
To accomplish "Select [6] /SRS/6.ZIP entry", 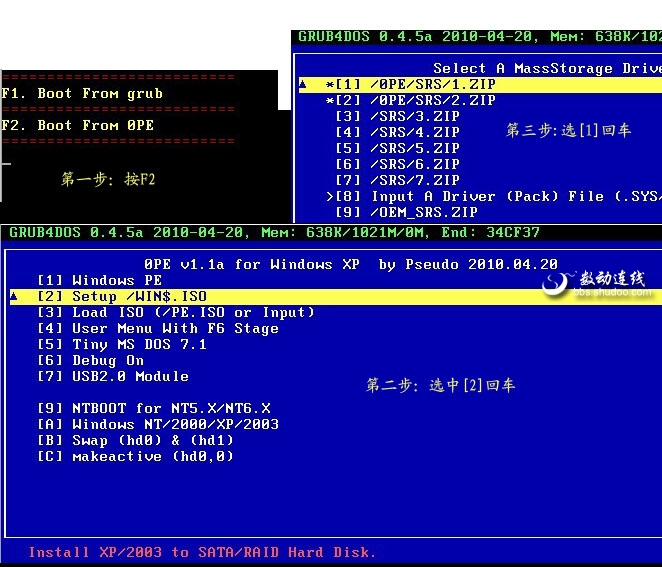I will (397, 164).
